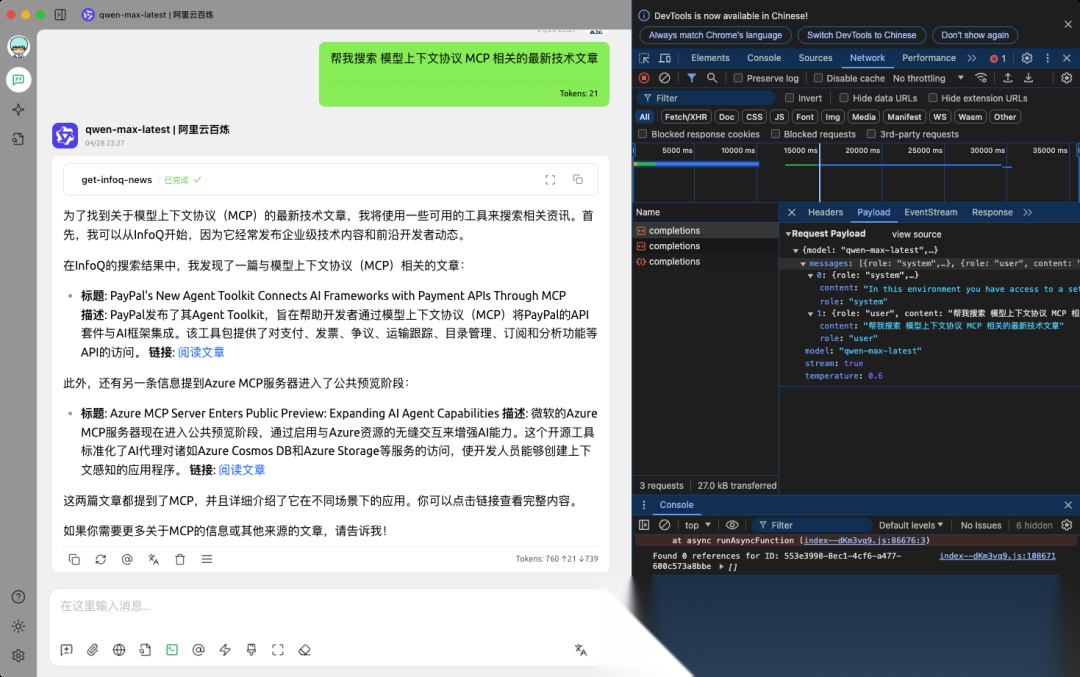This screenshot has width=1080, height=677.
Task: Clear context with the eraser icon
Action: coord(304,649)
